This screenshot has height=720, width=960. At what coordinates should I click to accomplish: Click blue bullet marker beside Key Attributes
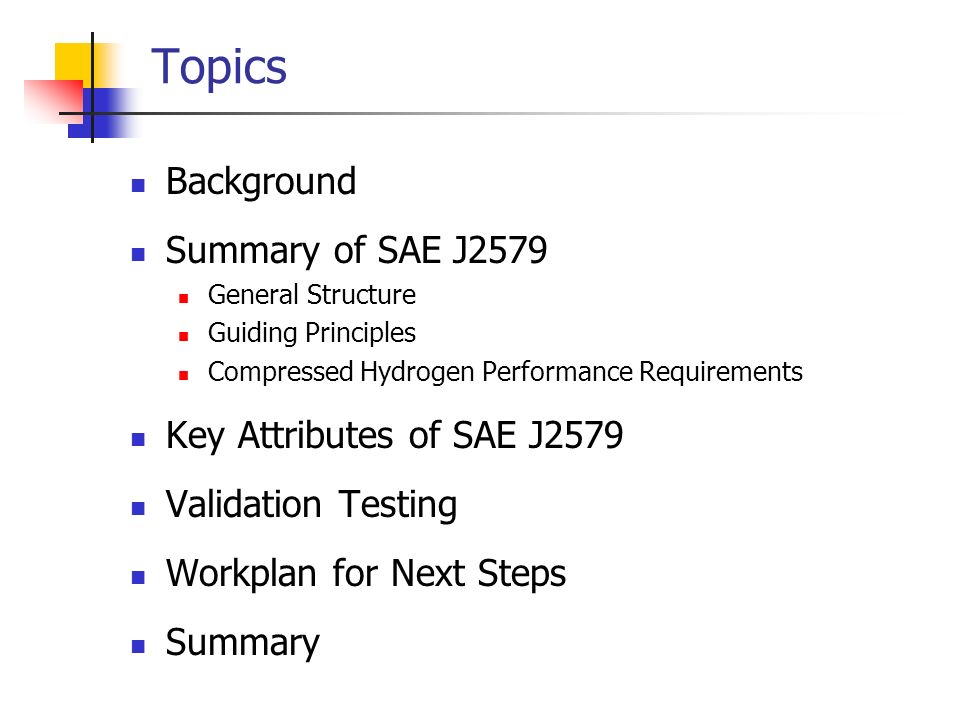click(138, 439)
